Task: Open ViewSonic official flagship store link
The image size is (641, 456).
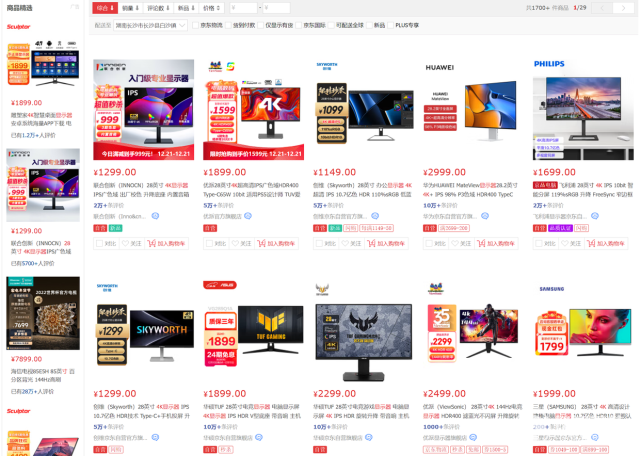Action: pyautogui.click(x=222, y=216)
